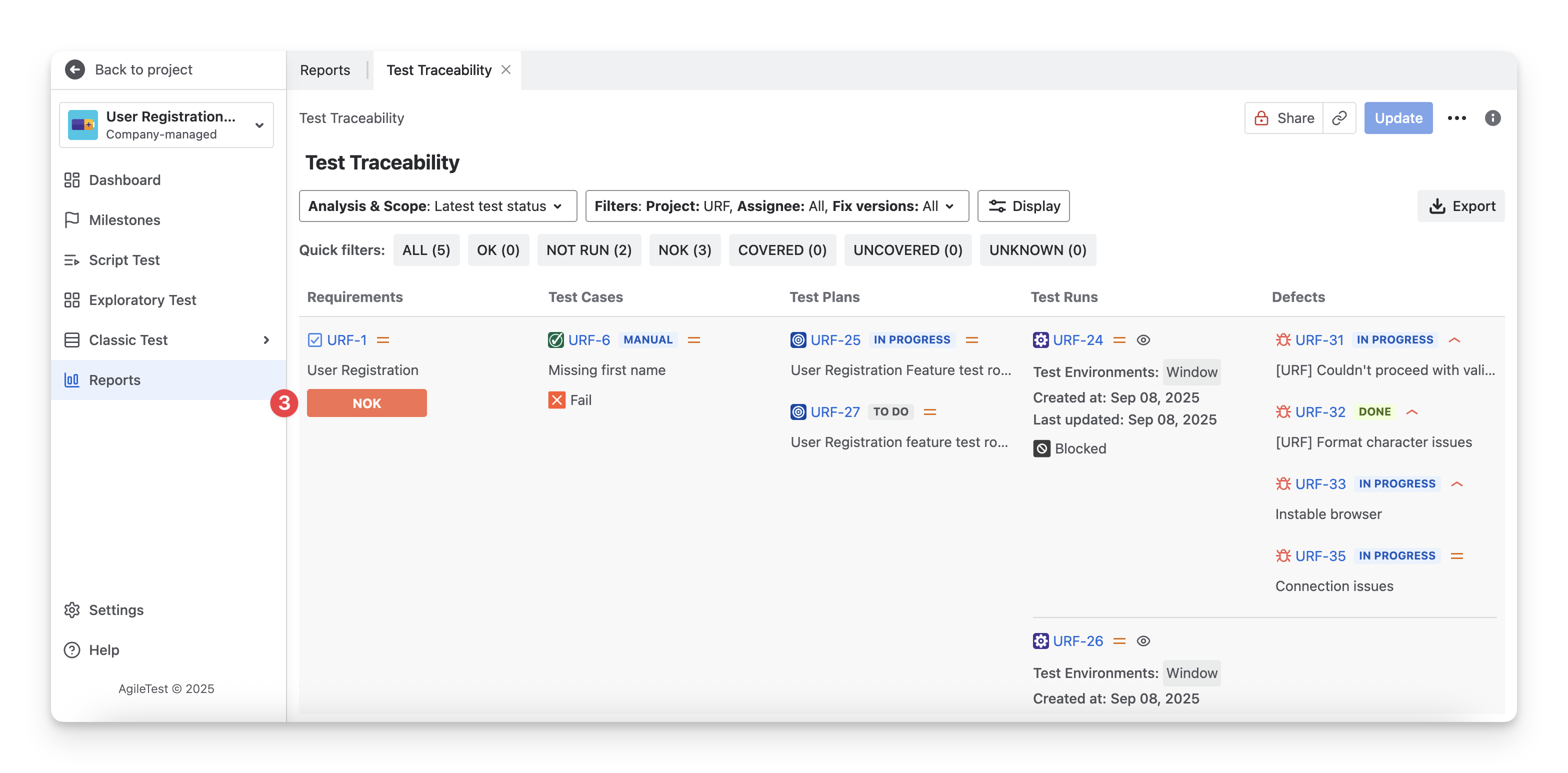Toggle the eye icon beside URF-26
This screenshot has width=1568, height=773.
(1143, 641)
